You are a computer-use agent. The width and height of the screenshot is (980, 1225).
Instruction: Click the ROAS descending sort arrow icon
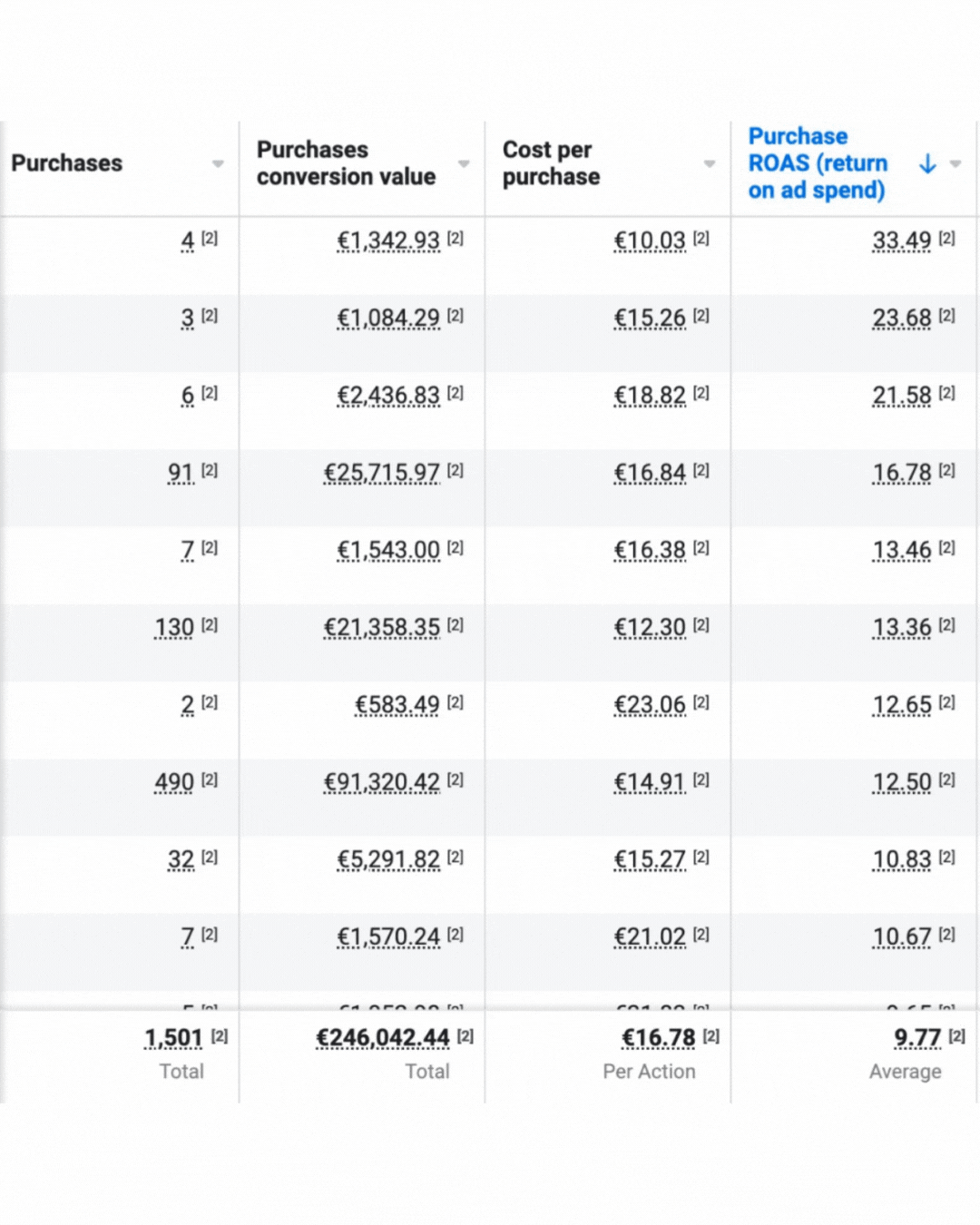(x=926, y=163)
